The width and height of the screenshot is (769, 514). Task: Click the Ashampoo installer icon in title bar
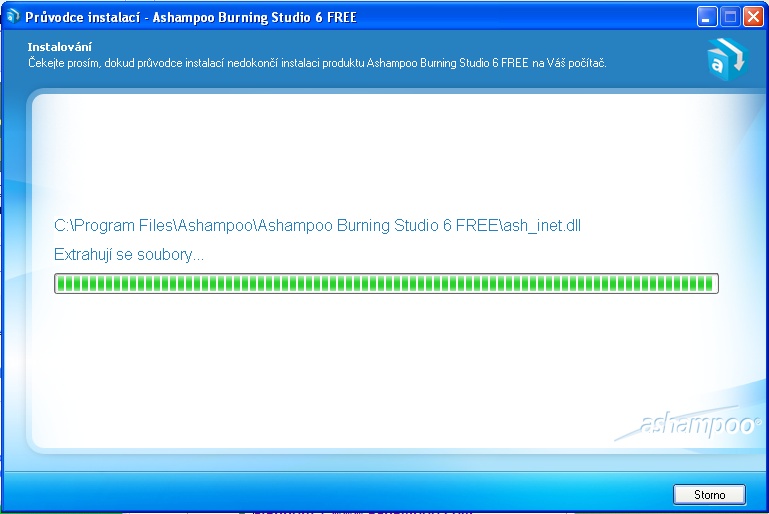[x=13, y=17]
